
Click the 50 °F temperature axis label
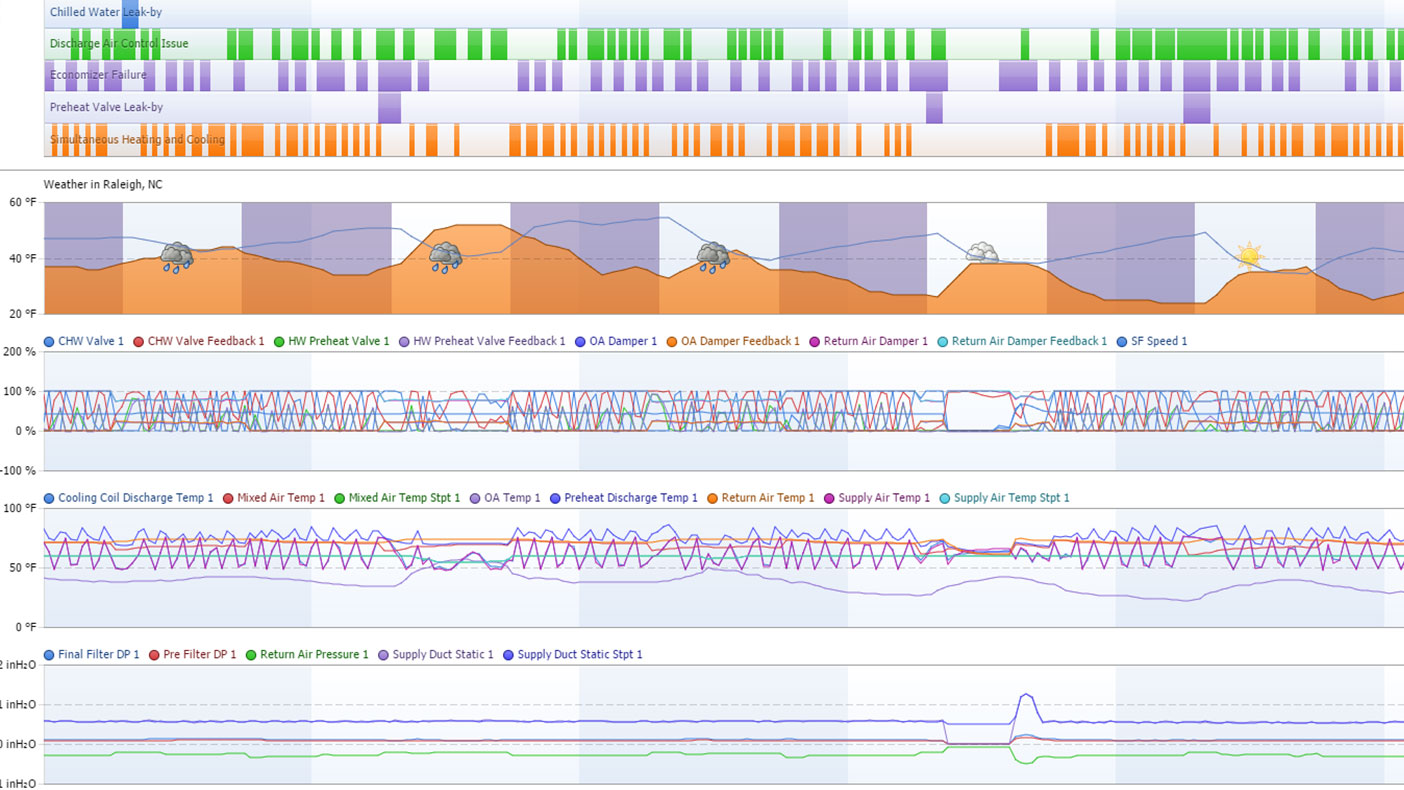point(23,568)
